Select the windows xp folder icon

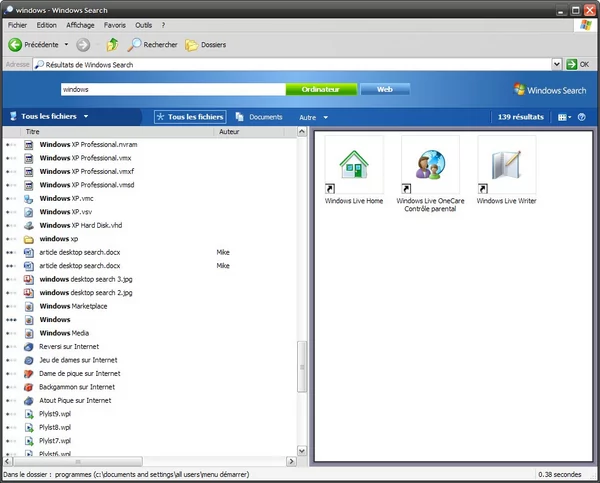(29, 239)
